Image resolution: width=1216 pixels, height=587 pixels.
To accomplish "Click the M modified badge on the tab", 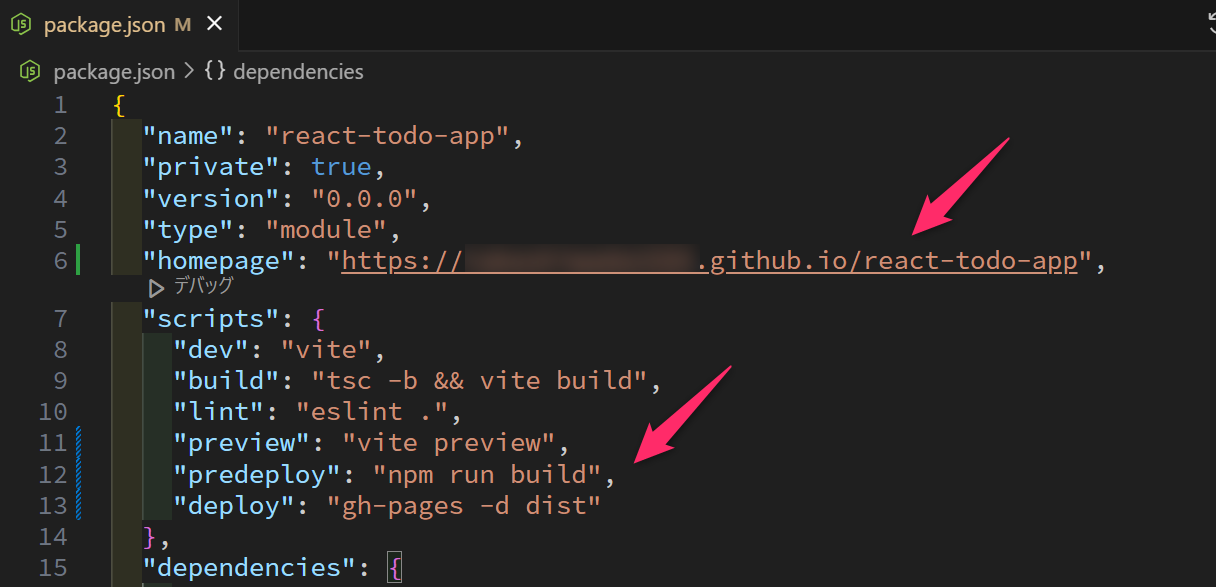I will 182,26.
